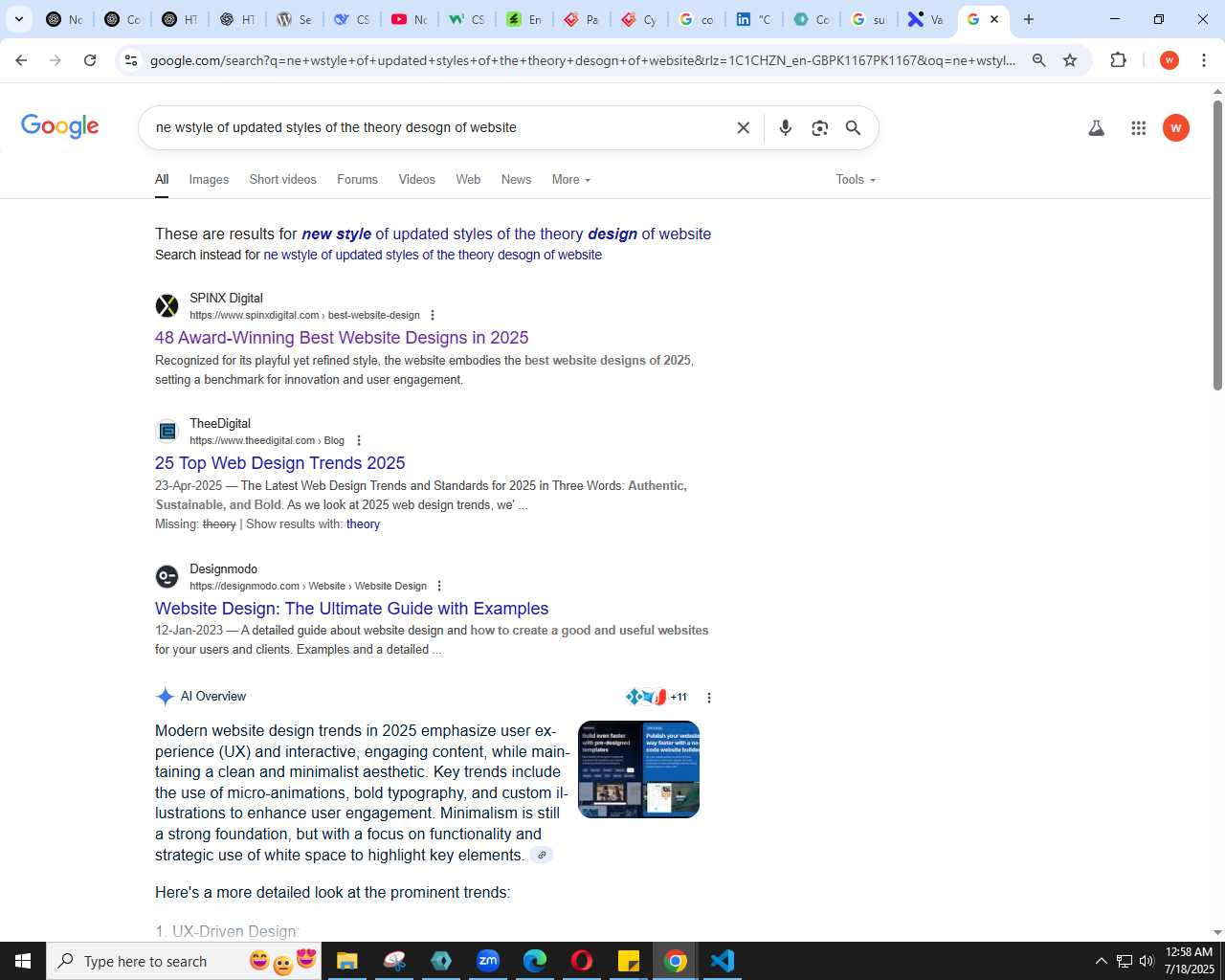
Task: Open Website Design Ultimate Guide link
Action: tap(352, 609)
